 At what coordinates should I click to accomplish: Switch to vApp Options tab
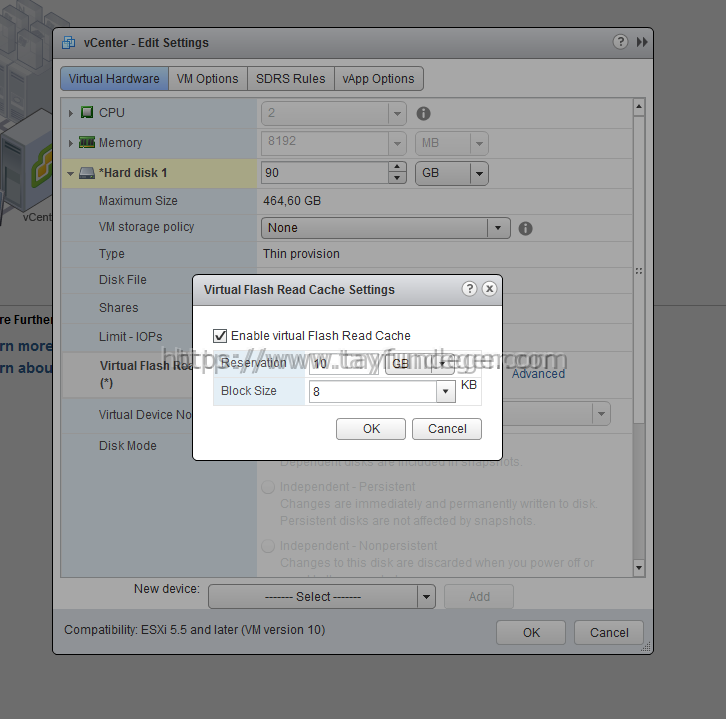(378, 79)
